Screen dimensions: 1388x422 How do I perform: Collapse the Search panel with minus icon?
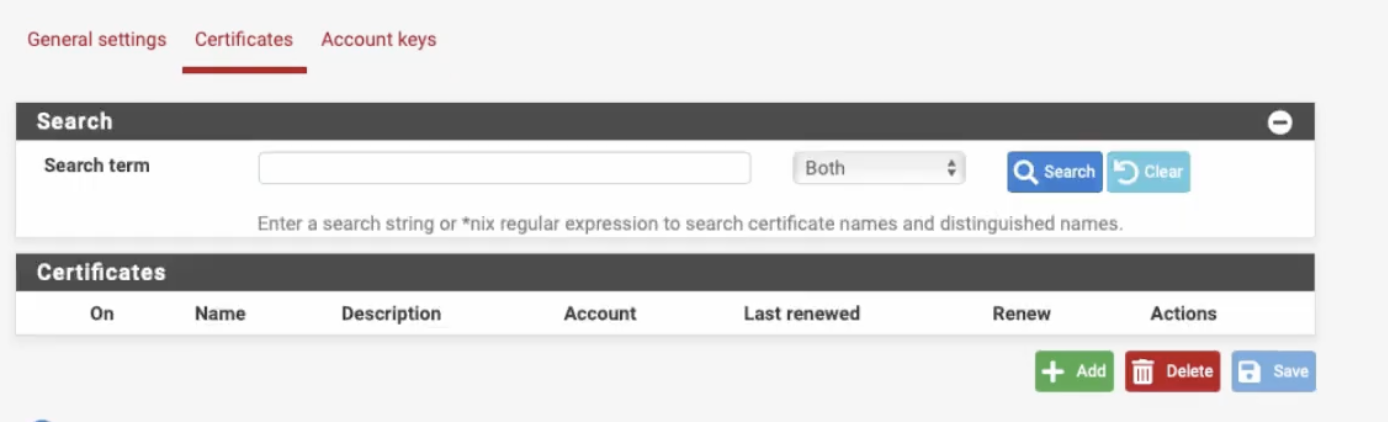[1279, 122]
